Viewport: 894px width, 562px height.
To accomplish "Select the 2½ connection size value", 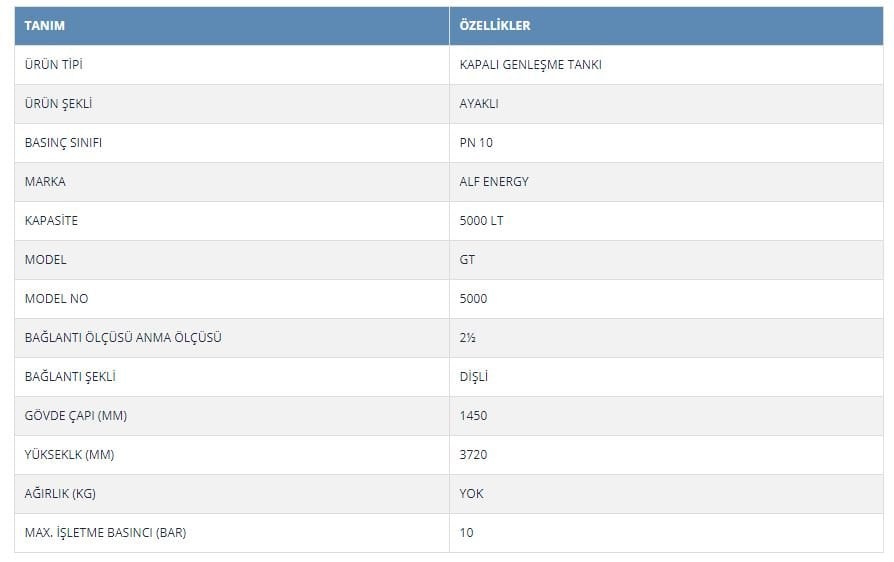I will 468,337.
